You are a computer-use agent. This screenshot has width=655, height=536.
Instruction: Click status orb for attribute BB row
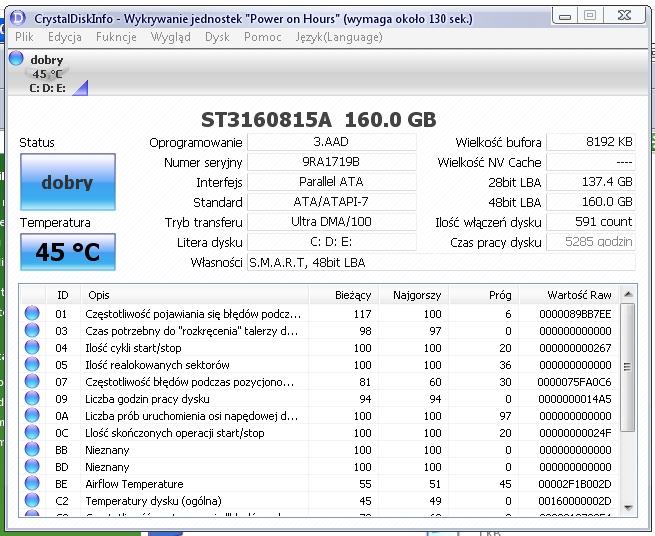coord(32,450)
